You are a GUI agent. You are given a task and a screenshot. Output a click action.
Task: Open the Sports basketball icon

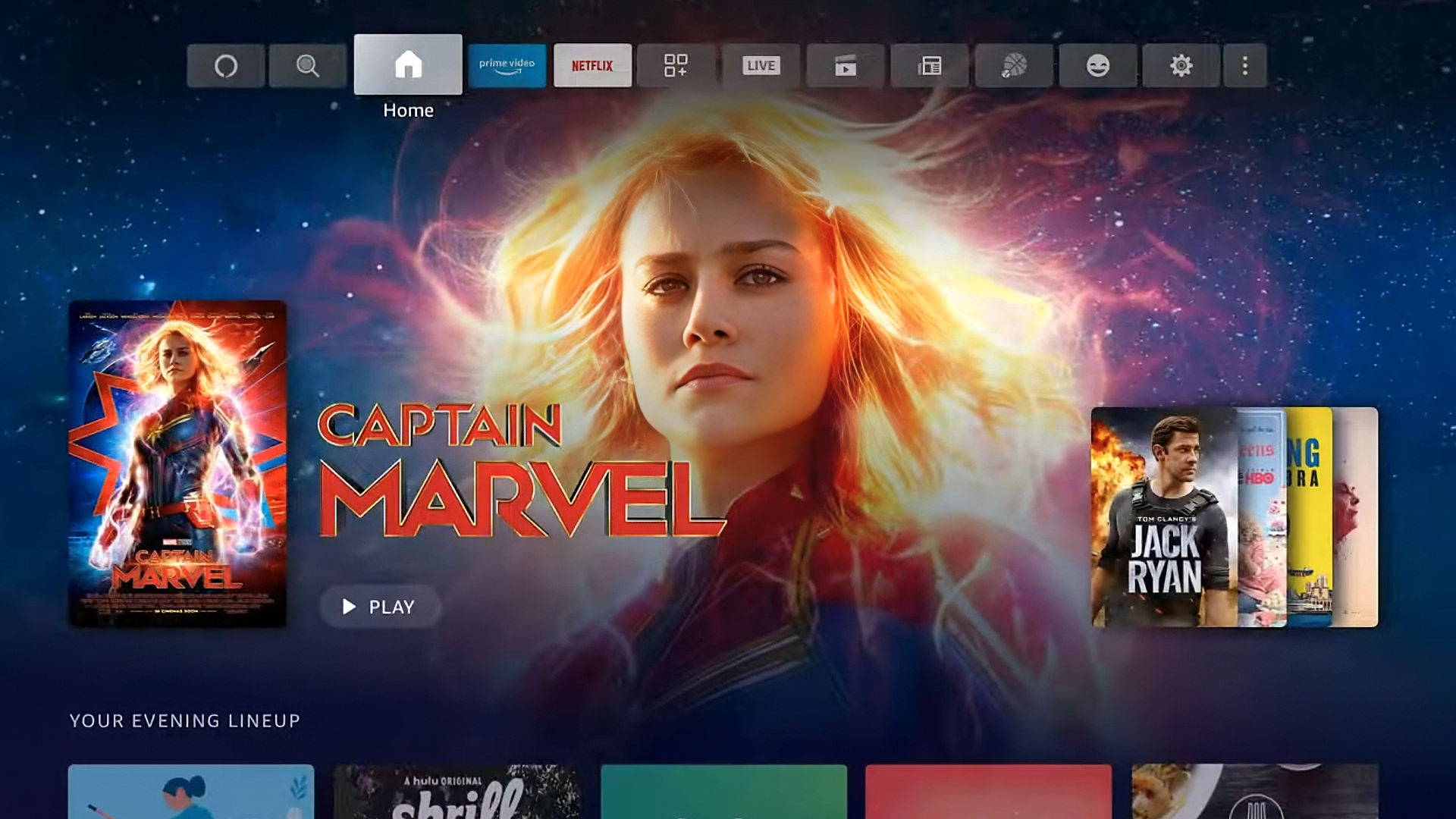click(1014, 66)
